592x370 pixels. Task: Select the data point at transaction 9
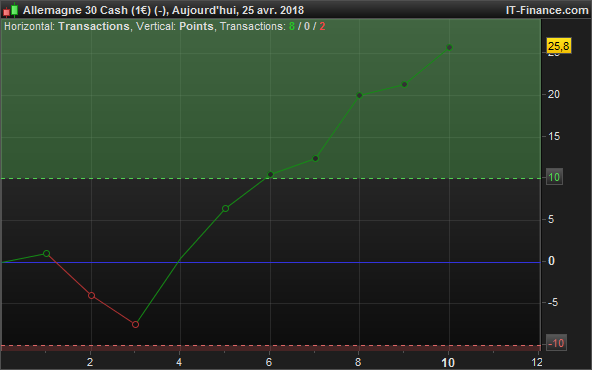(x=404, y=85)
